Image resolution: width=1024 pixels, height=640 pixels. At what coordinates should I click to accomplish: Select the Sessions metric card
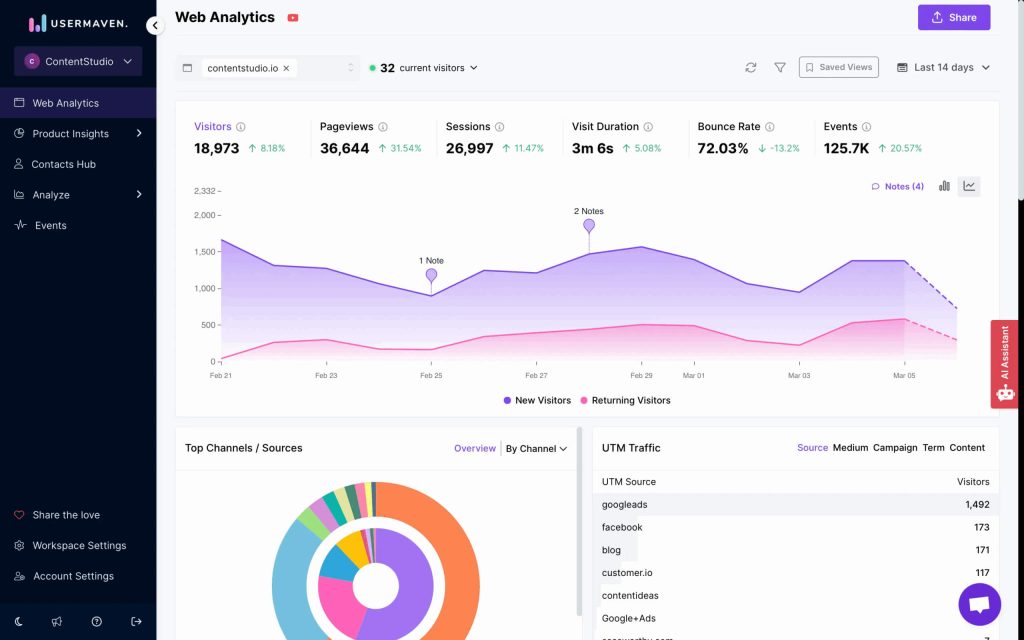(494, 138)
